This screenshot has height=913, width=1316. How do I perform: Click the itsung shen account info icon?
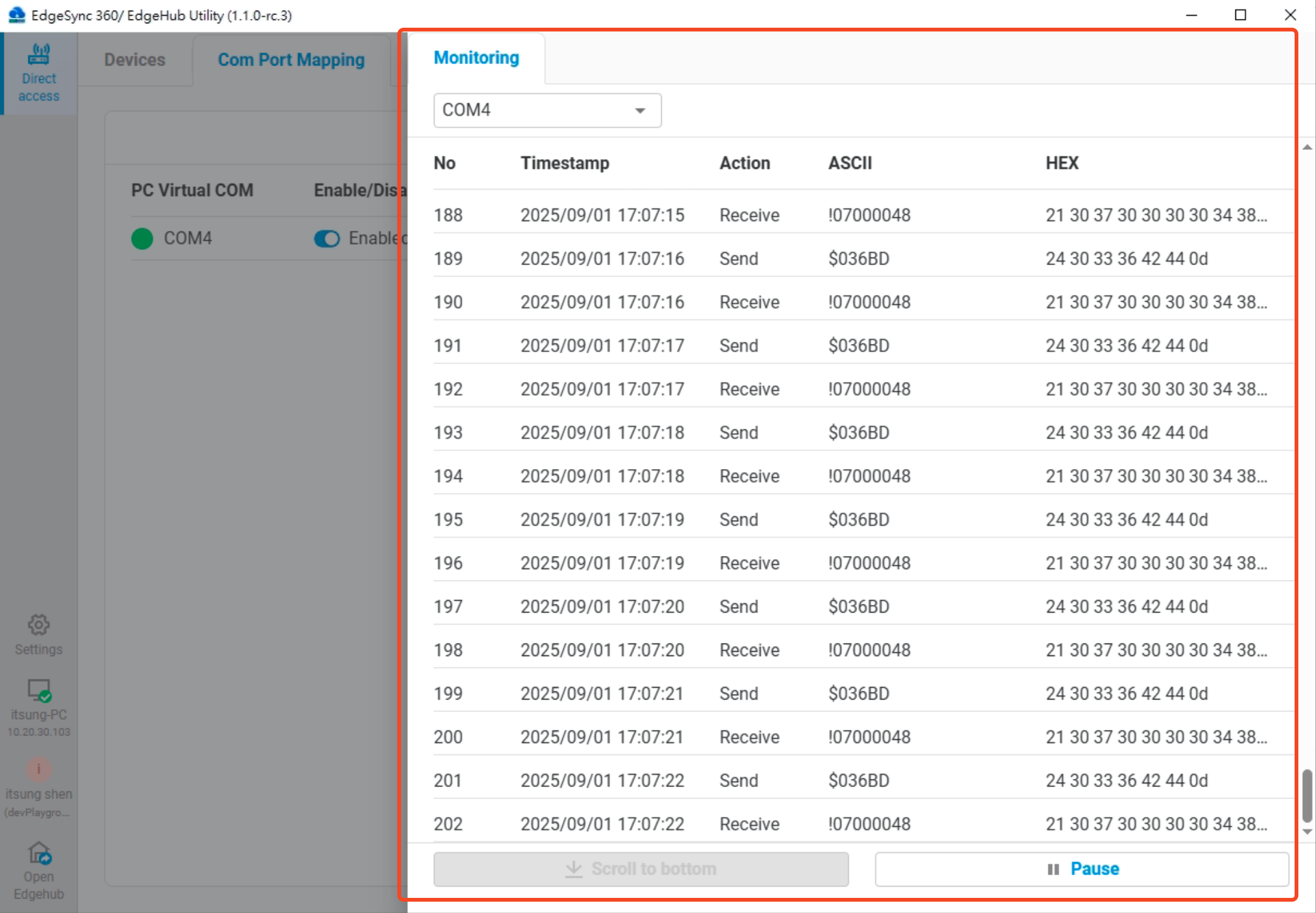(38, 769)
